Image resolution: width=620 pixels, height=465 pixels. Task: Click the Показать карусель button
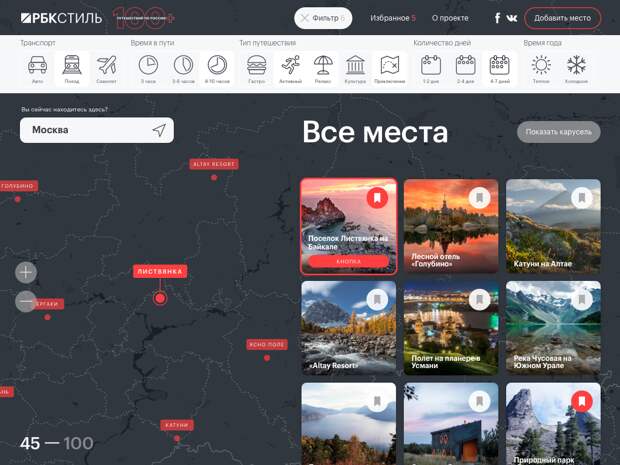558,132
